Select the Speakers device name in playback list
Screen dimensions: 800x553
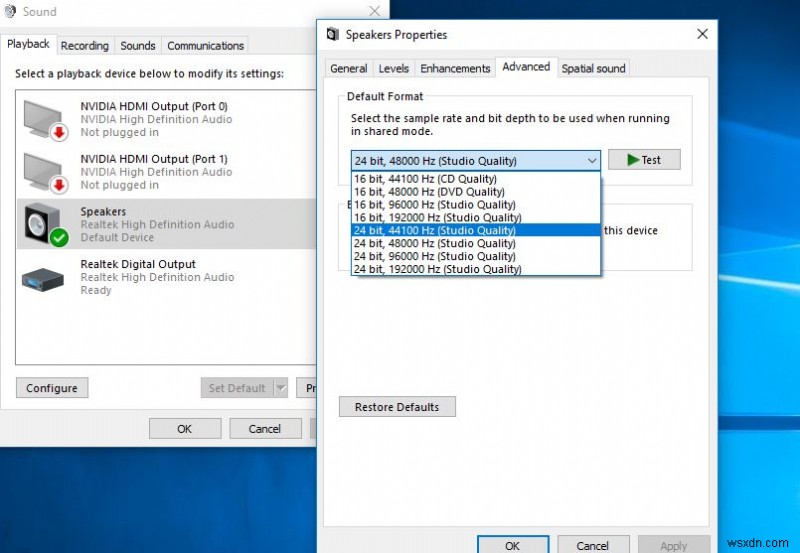pos(103,212)
